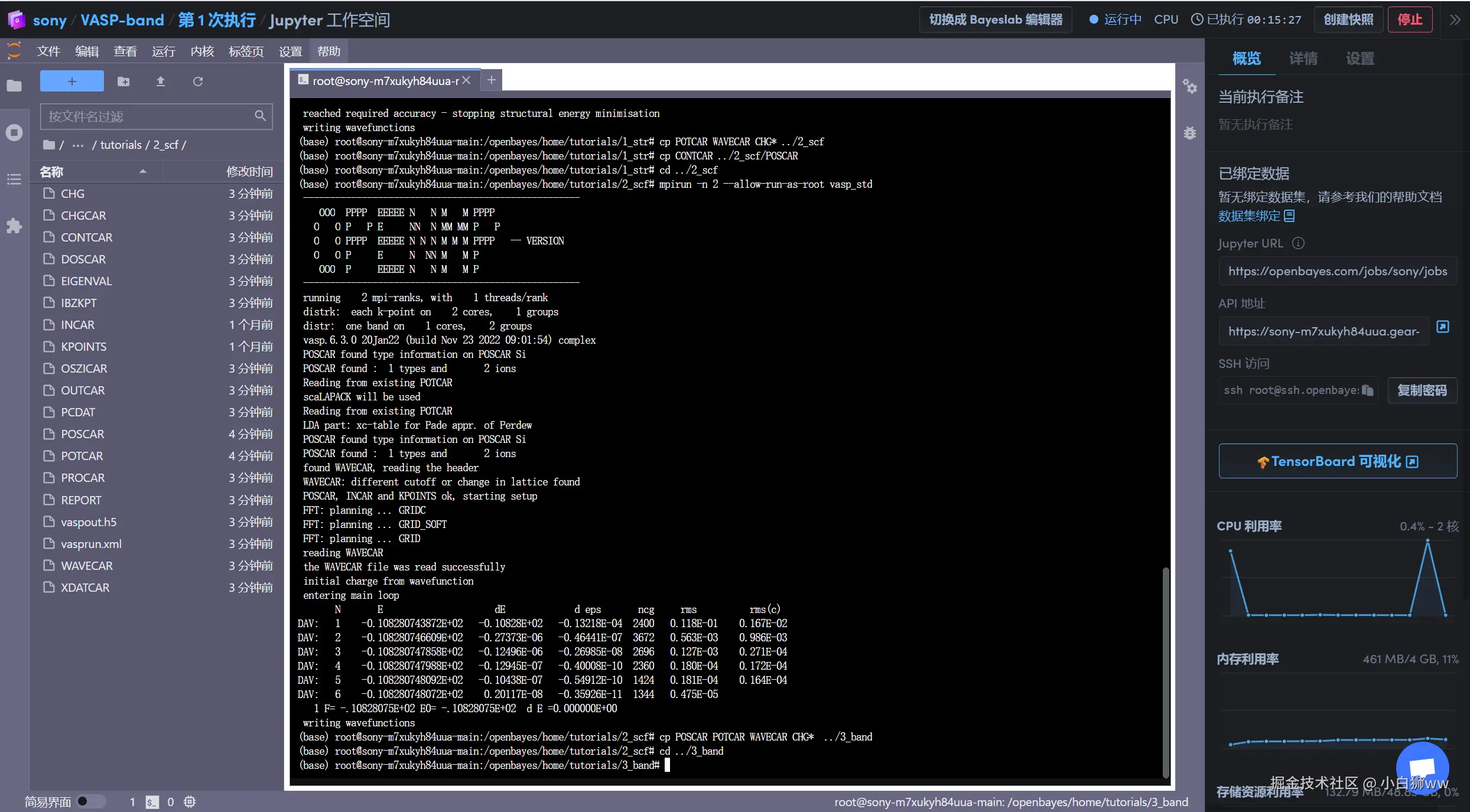Open the extension manager puzzle icon
1470x812 pixels.
click(x=14, y=226)
